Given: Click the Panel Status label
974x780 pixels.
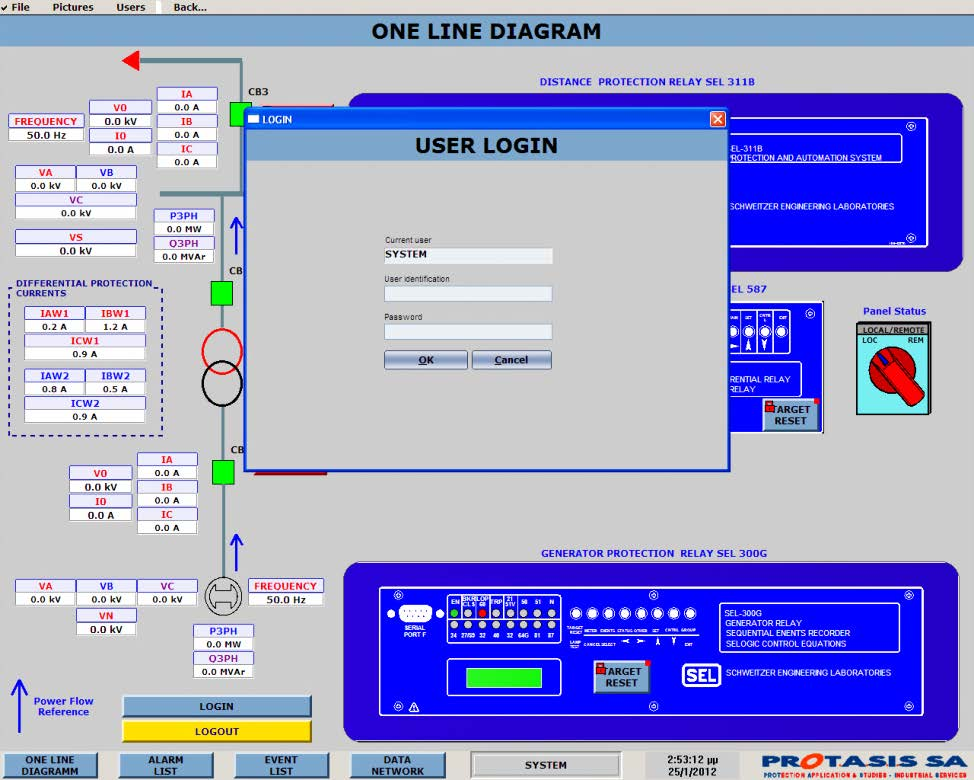Looking at the screenshot, I should (894, 311).
